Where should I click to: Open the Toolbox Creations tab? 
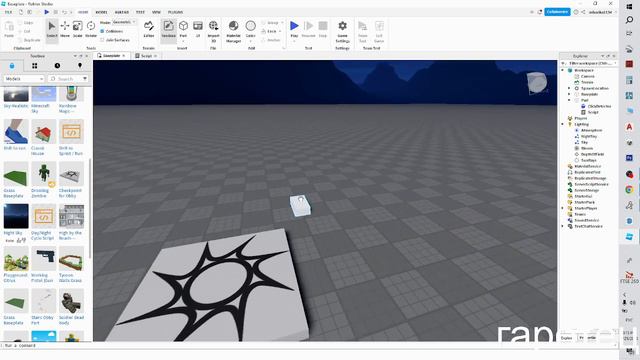click(80, 66)
